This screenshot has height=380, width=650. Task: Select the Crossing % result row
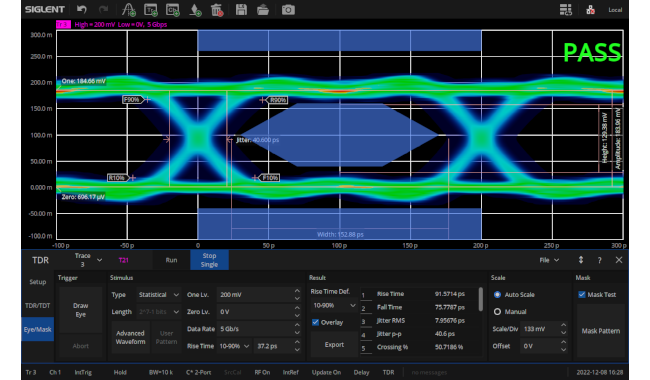coord(419,347)
